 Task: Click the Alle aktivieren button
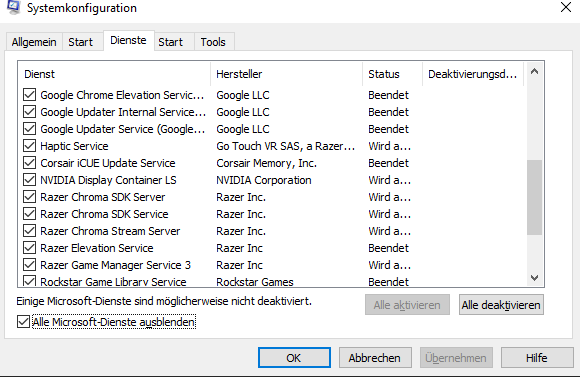(407, 305)
